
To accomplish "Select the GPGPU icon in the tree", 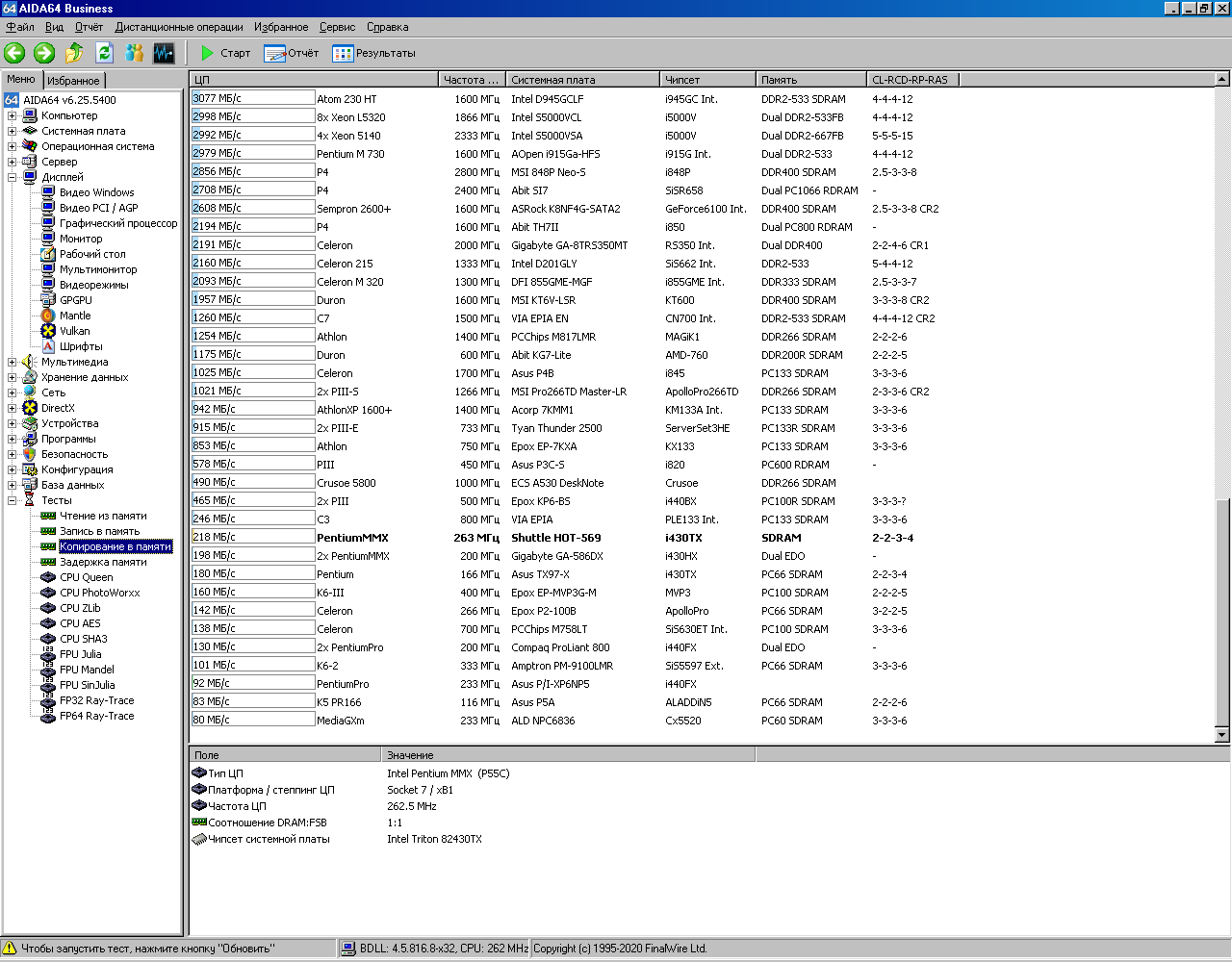I will click(48, 300).
